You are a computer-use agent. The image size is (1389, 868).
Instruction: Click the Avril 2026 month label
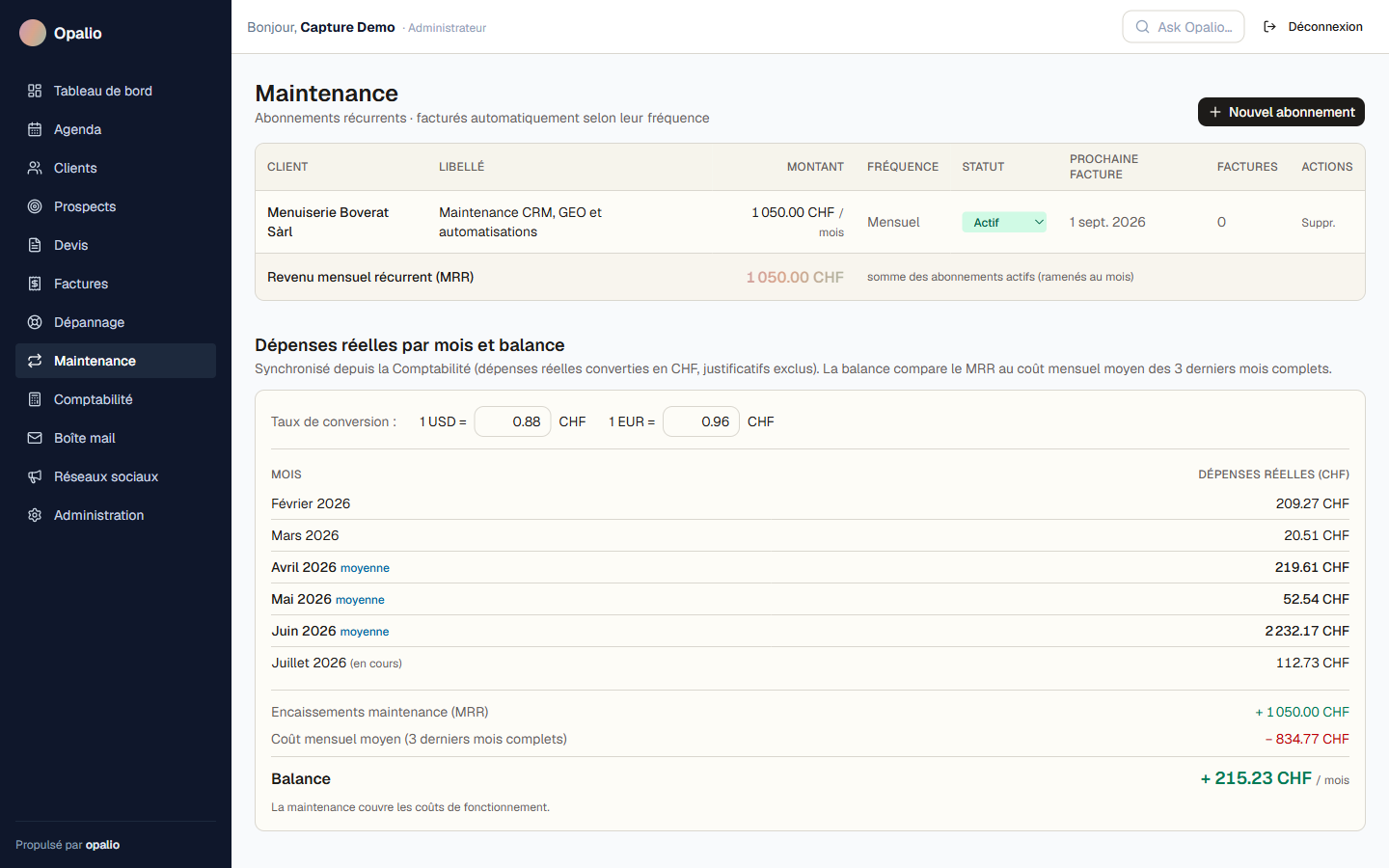point(304,567)
